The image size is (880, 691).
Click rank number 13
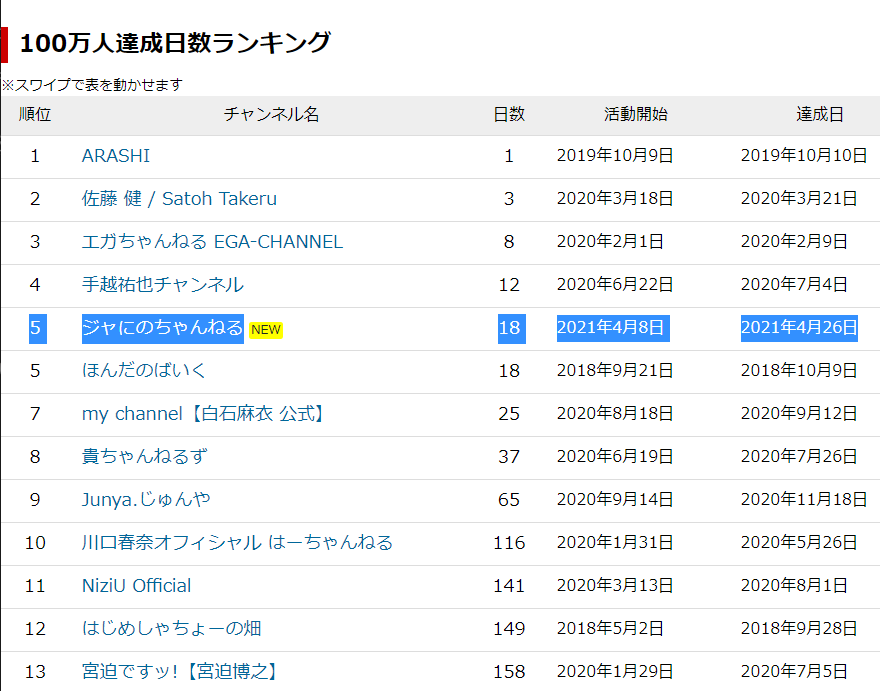tap(35, 672)
